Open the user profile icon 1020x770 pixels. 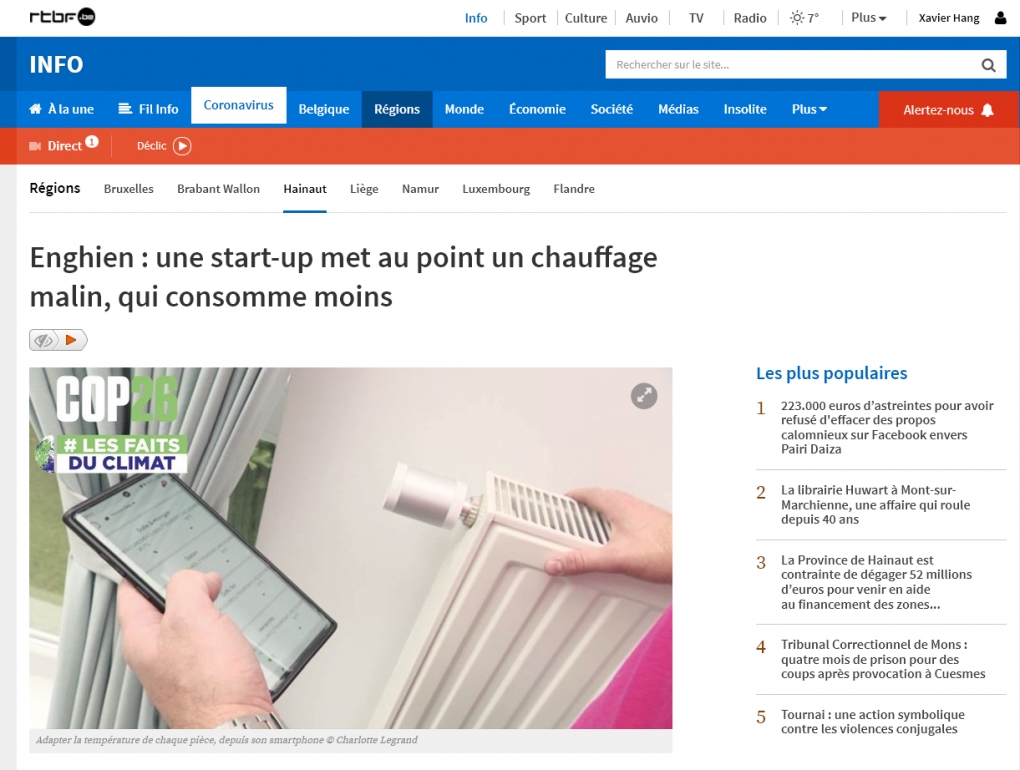[1000, 18]
